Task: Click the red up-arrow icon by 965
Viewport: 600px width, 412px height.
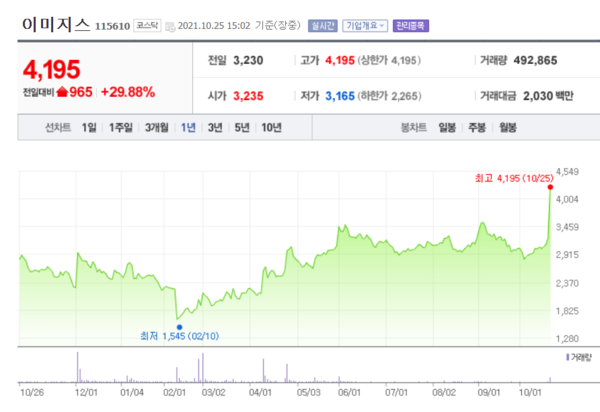Action: pyautogui.click(x=62, y=92)
